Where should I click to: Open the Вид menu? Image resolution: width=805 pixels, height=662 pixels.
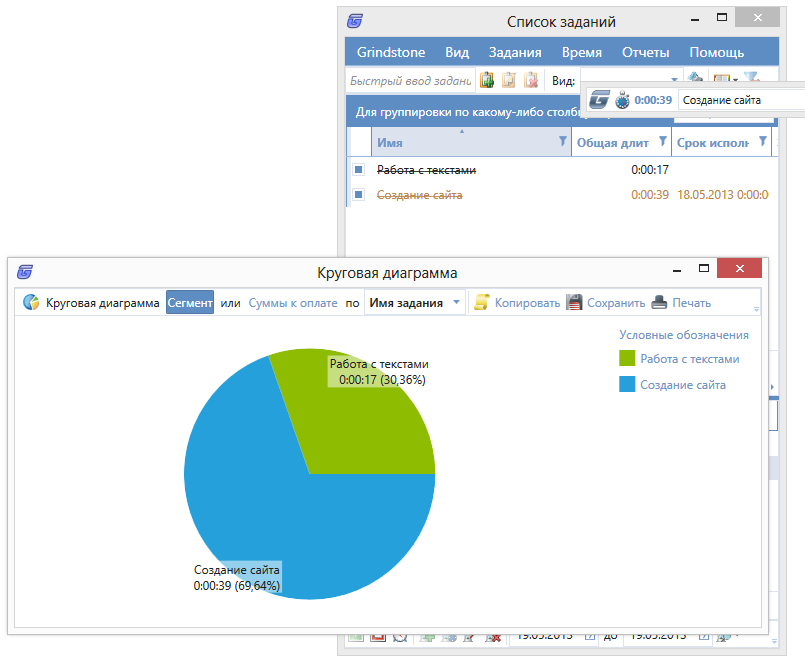(457, 52)
